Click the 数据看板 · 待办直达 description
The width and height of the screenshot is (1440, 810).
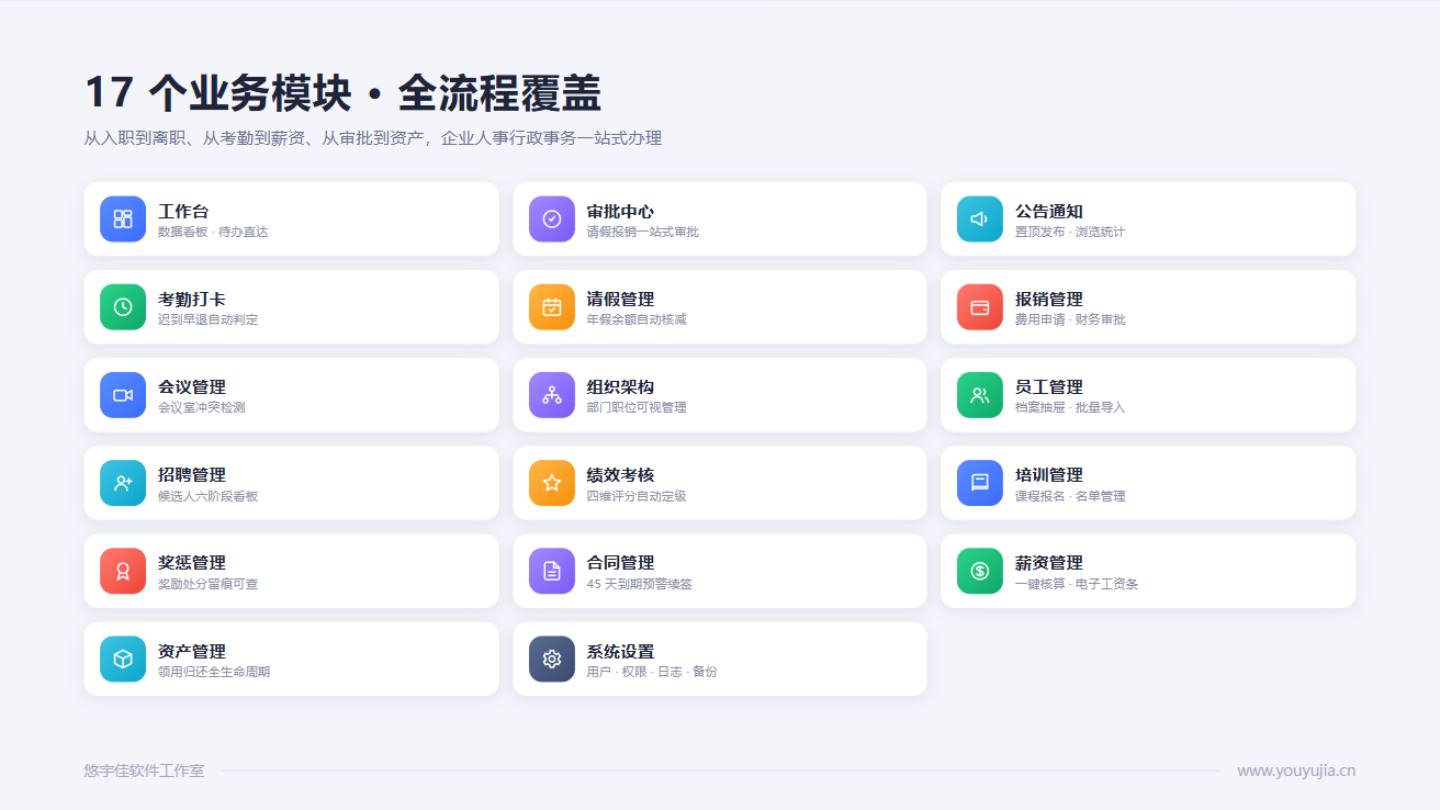(x=213, y=232)
